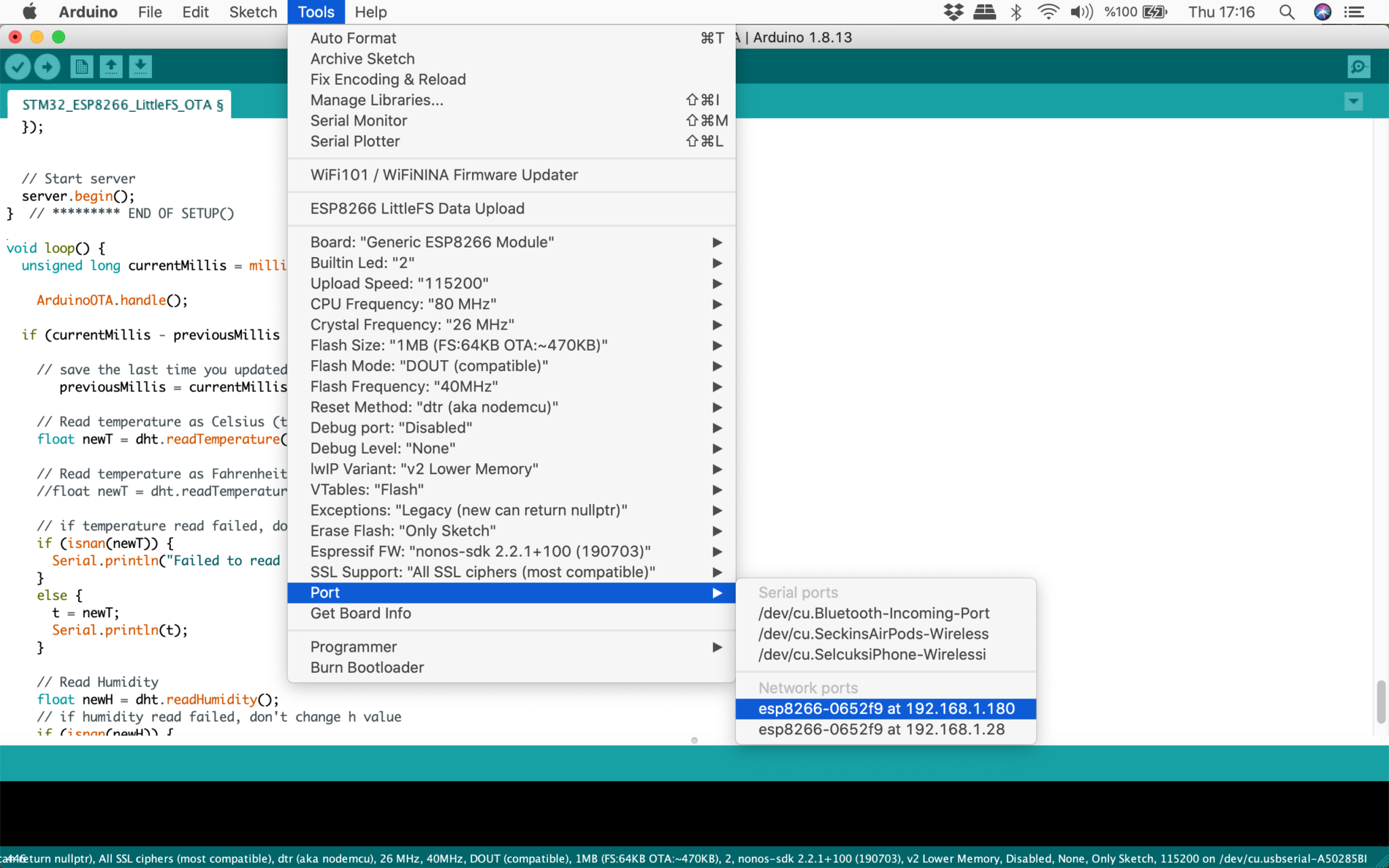Screen dimensions: 1389x868
Task: Open the Wi-Fi status menu
Action: click(x=1048, y=12)
